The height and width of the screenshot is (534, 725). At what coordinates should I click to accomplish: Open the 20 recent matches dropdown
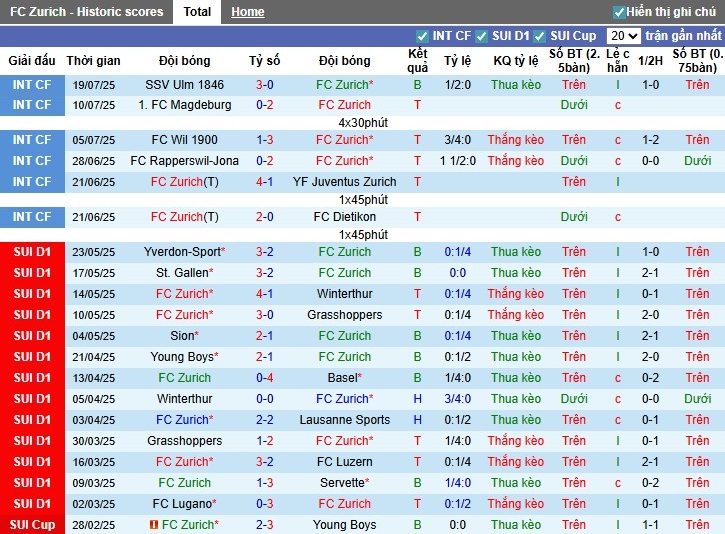pyautogui.click(x=623, y=36)
